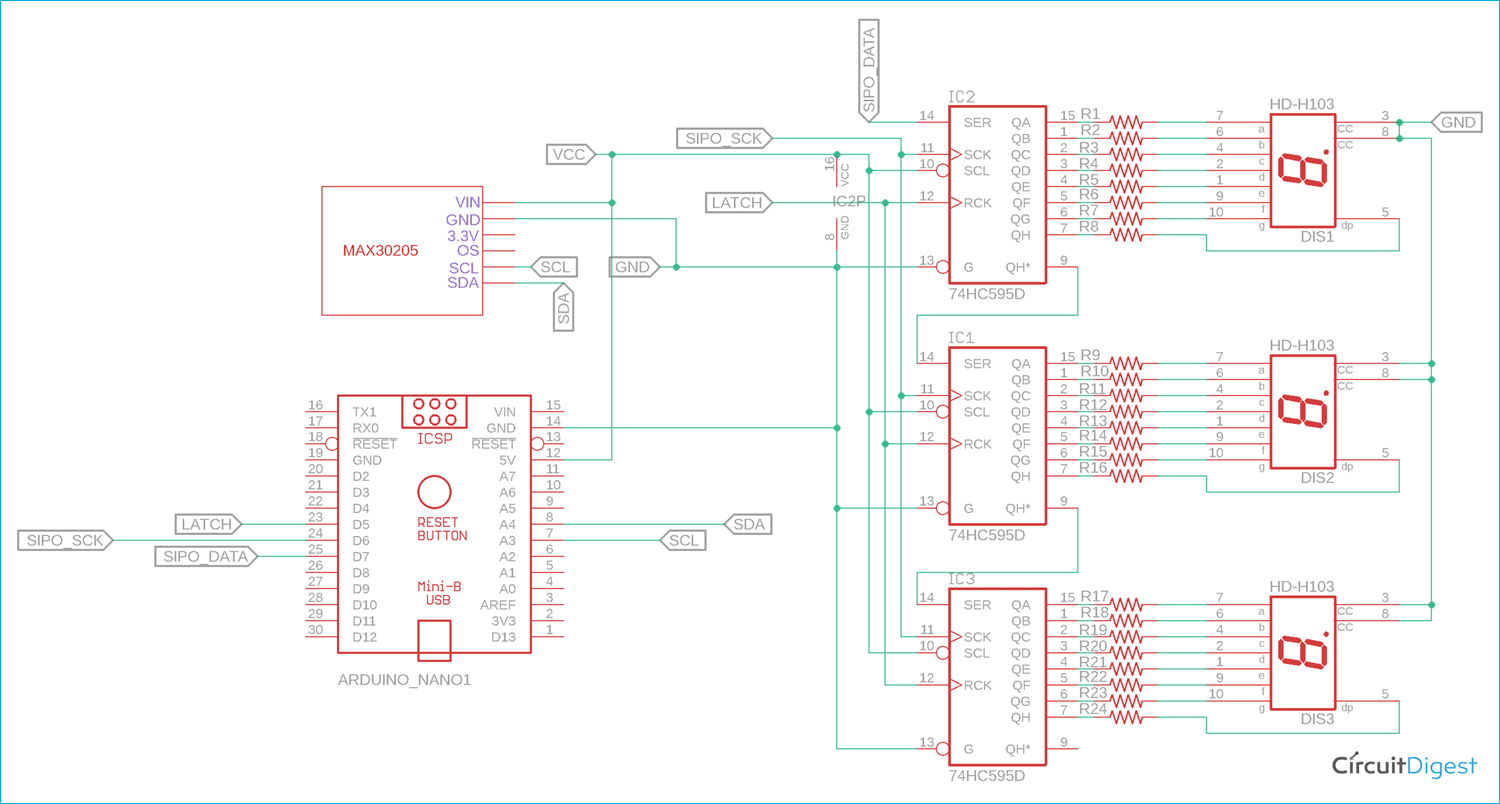Screen dimensions: 1500x804
Task: Click the SDA net flag below MAX30205
Action: click(x=564, y=309)
